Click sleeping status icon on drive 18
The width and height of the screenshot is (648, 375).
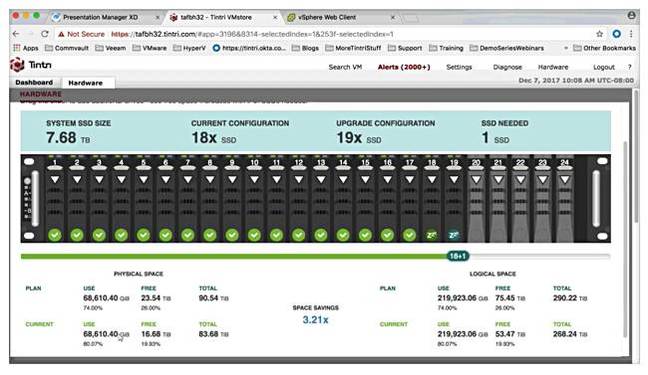coord(431,235)
